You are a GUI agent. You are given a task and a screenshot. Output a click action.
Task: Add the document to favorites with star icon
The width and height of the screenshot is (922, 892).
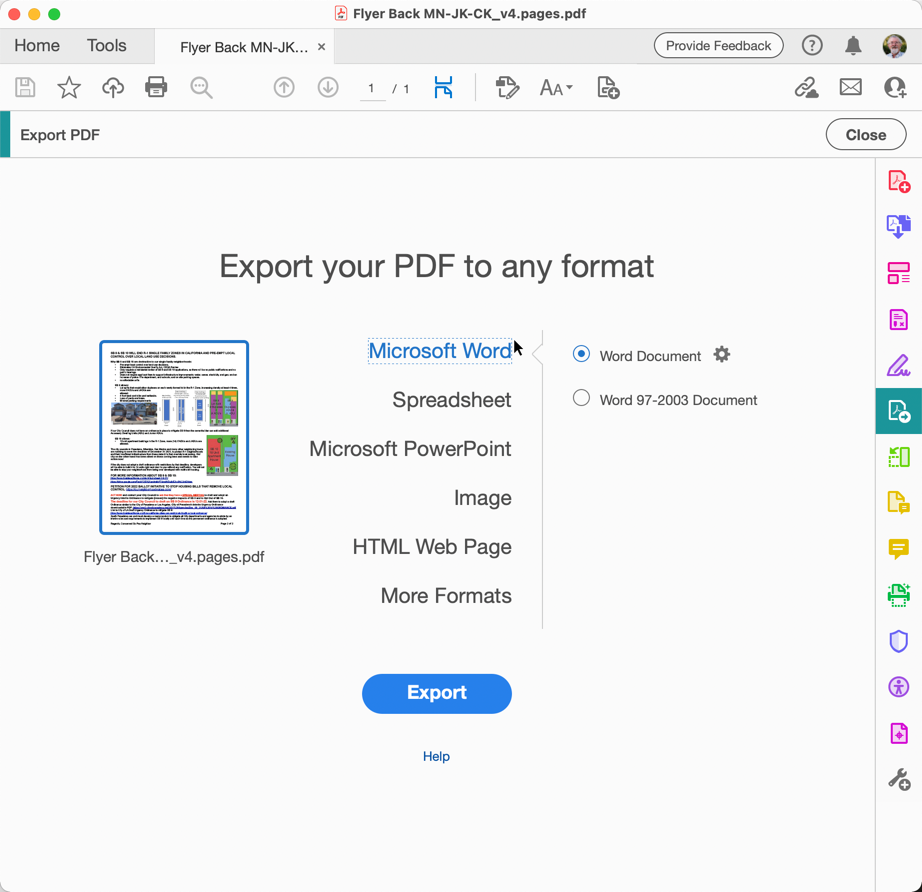pos(68,87)
